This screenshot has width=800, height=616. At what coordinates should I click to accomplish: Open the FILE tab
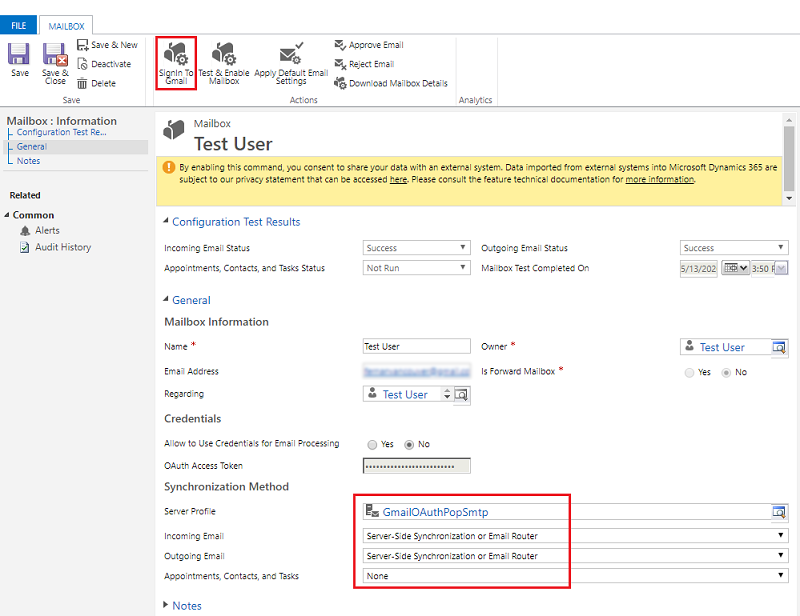tap(18, 26)
